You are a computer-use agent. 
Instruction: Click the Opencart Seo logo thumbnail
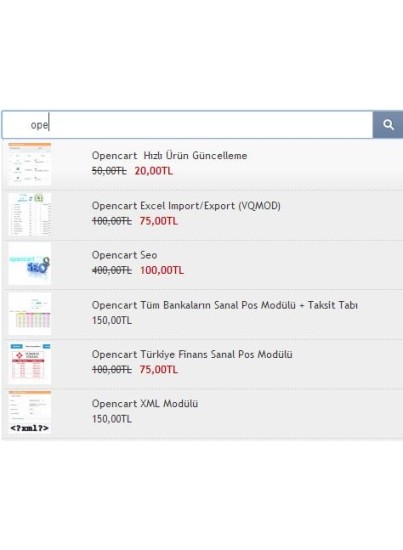[30, 264]
